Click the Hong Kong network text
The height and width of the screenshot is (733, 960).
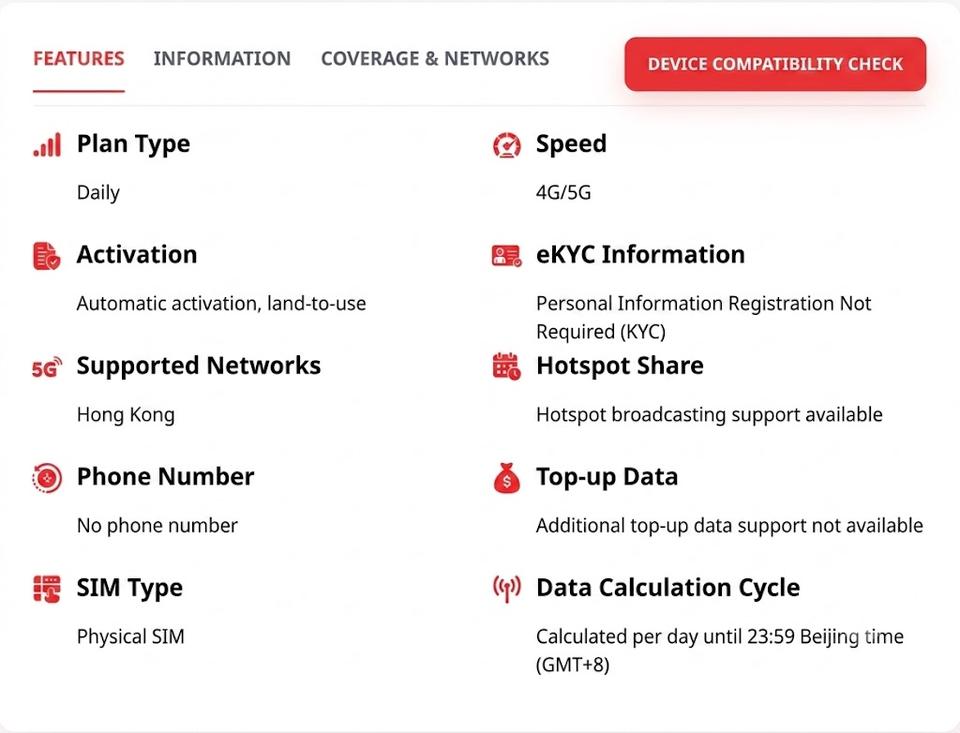[126, 415]
